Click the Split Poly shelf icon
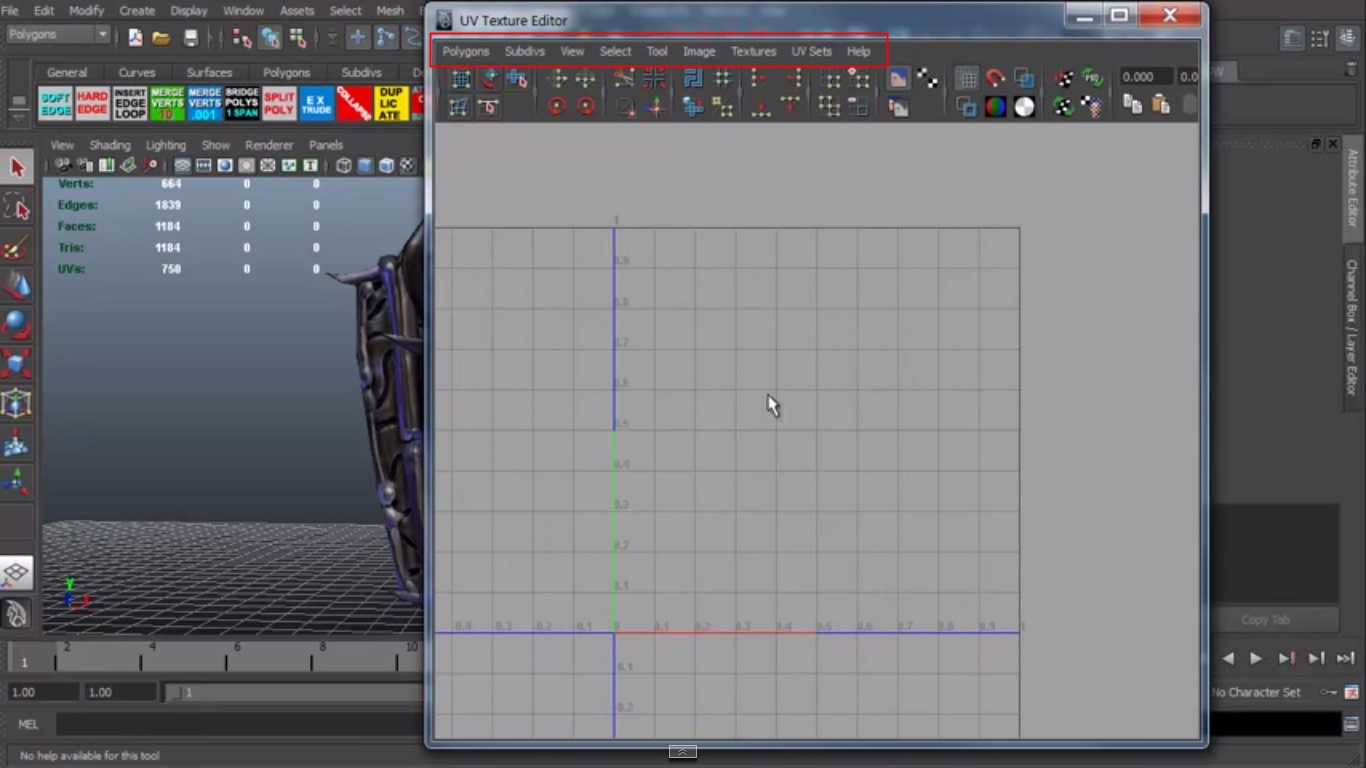This screenshot has height=768, width=1366. [279, 104]
